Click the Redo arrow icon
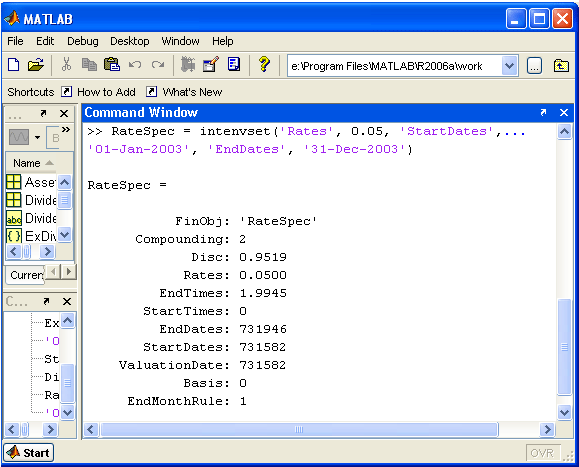This screenshot has height=467, width=579. 158,65
